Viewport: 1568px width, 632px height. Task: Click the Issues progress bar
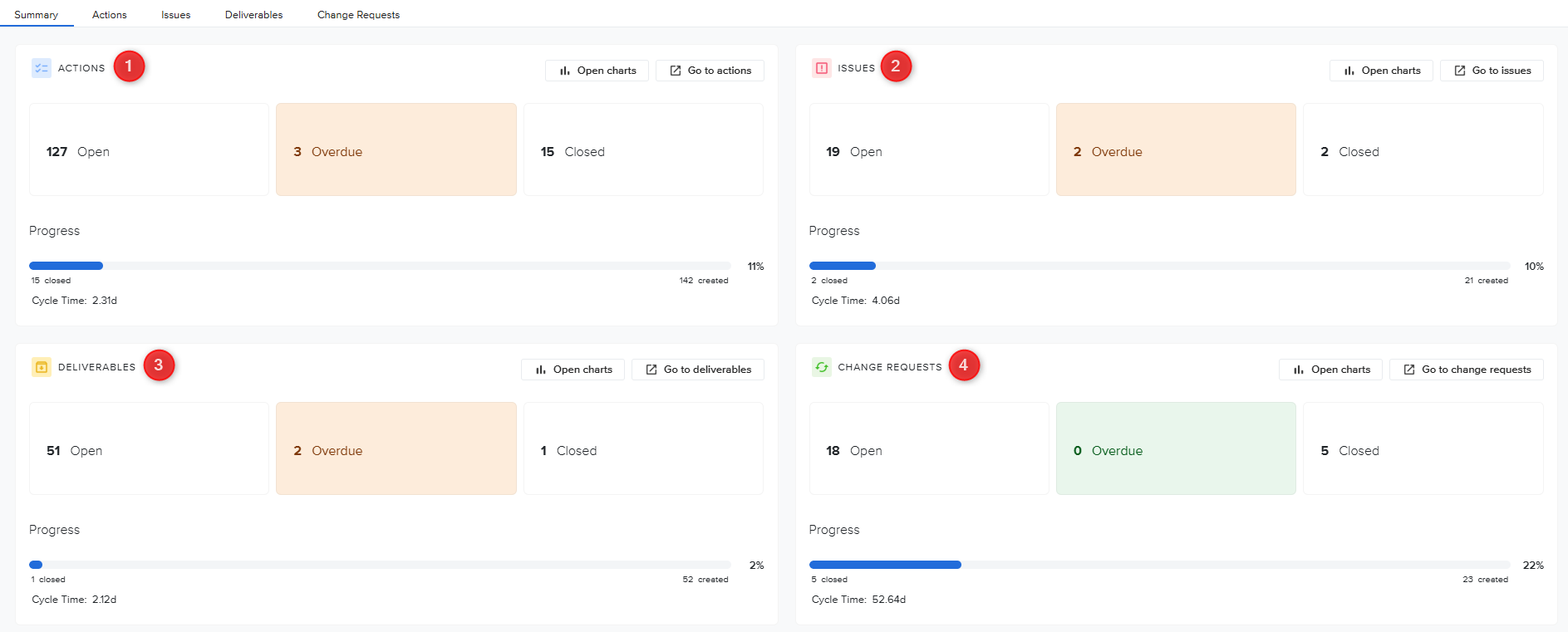[1159, 266]
